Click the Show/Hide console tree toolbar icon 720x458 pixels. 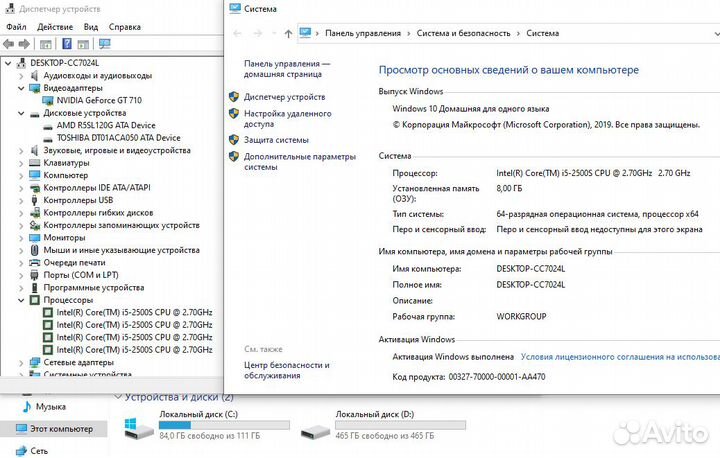[x=45, y=45]
